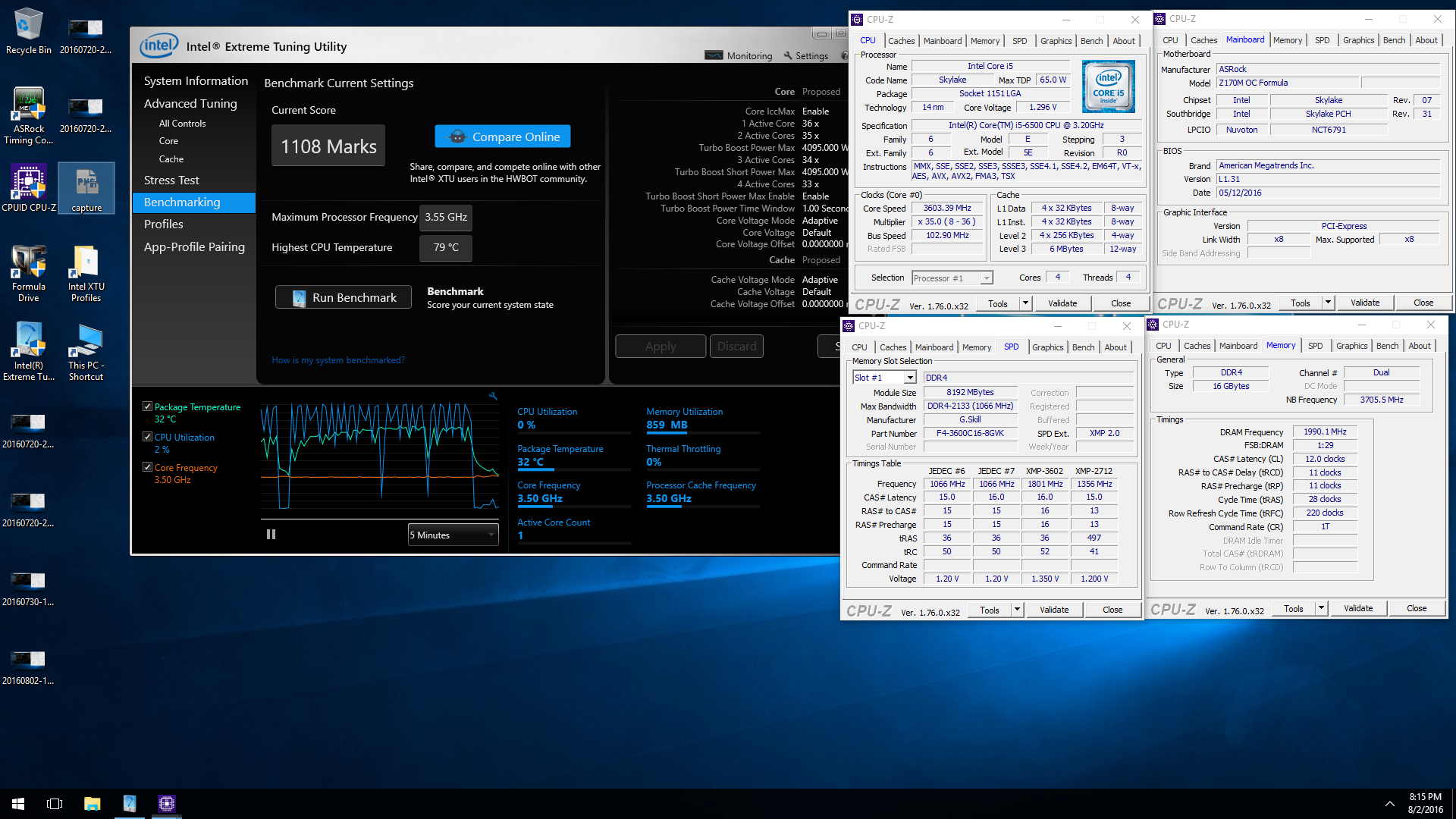Open About tab in CPU-Z Memory window
The width and height of the screenshot is (1456, 819).
click(x=1420, y=346)
